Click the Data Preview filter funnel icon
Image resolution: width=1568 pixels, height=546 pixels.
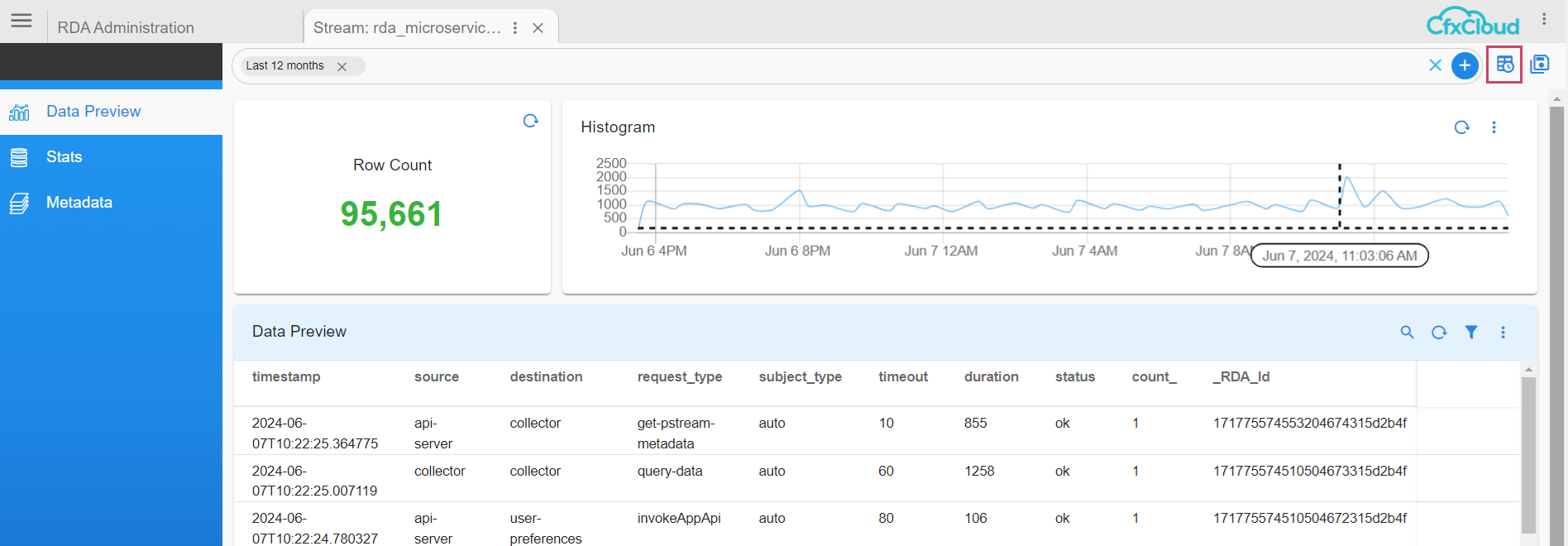pos(1471,333)
